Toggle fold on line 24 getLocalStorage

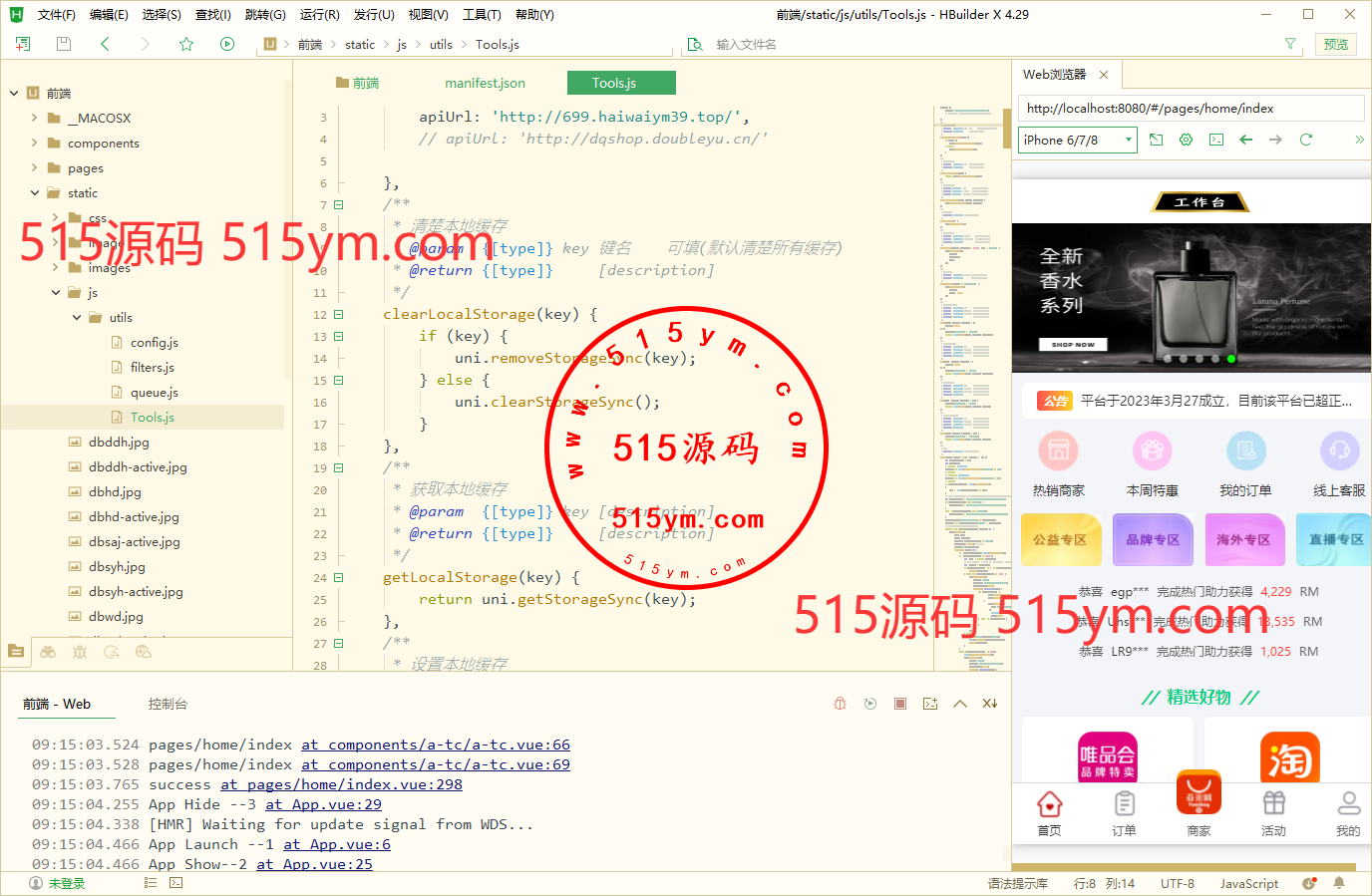tap(338, 578)
